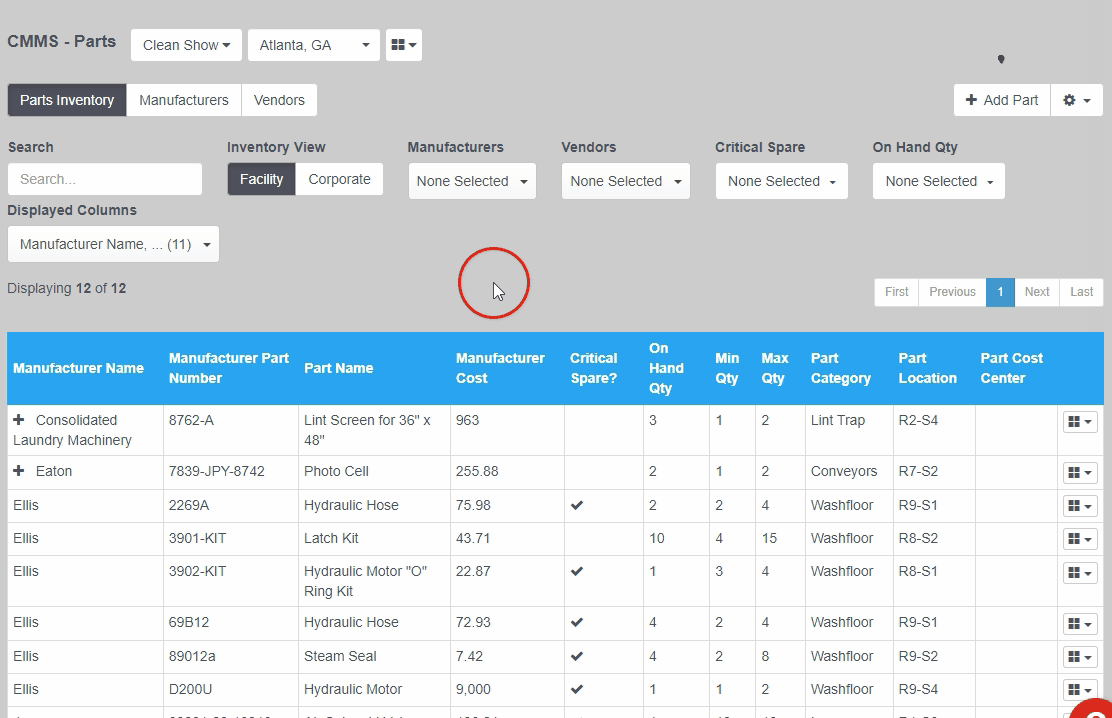Open the Critical Spare filter dropdown
This screenshot has height=718, width=1112.
(x=782, y=181)
